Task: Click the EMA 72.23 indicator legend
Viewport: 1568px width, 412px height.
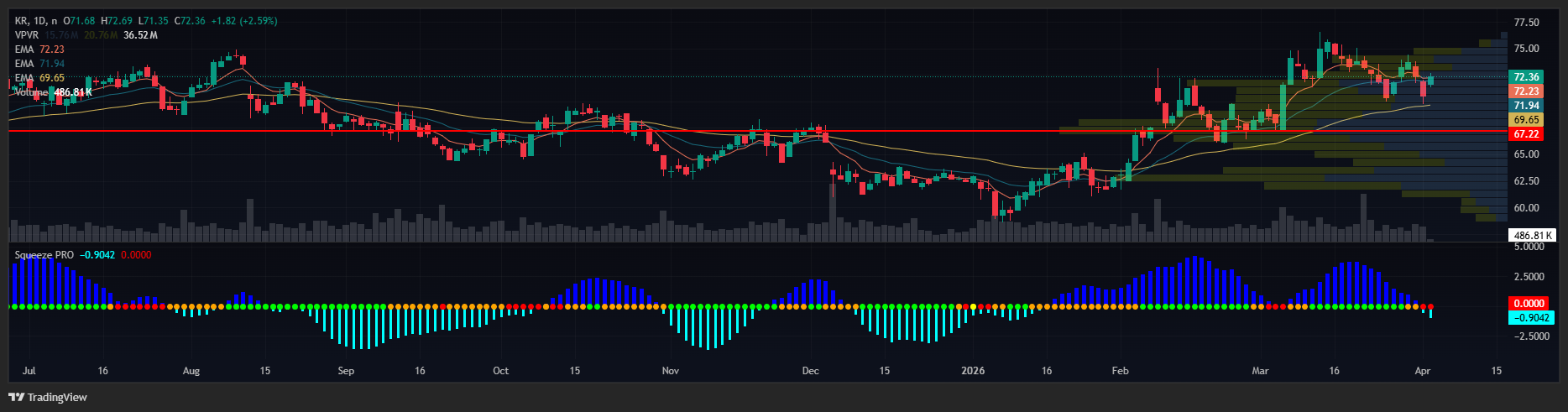Action: click(39, 50)
